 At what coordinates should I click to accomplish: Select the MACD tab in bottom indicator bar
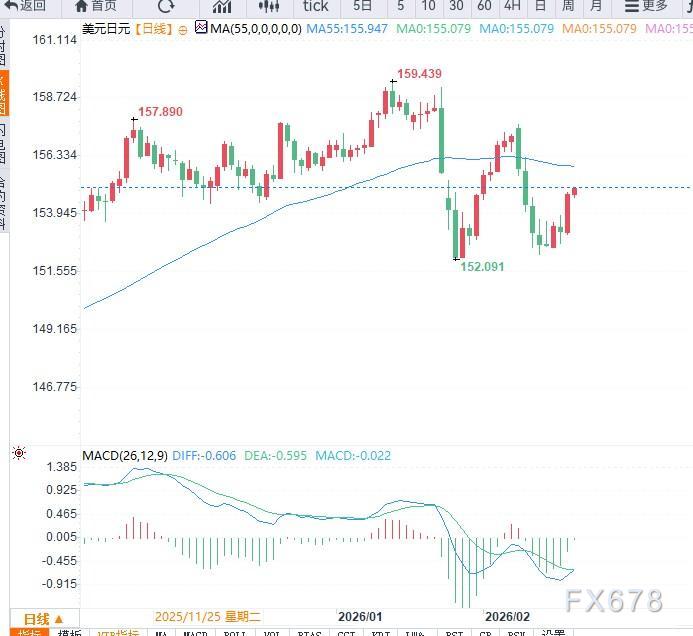tap(194, 633)
